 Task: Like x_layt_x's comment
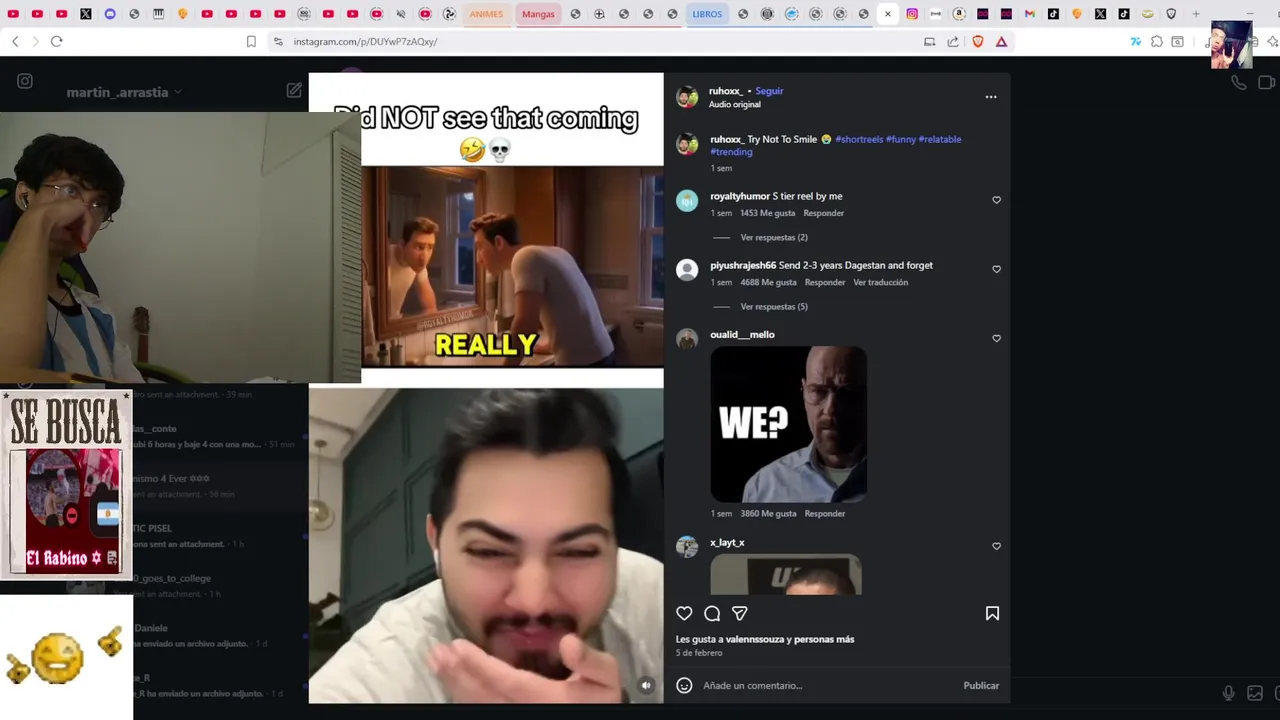click(x=996, y=546)
